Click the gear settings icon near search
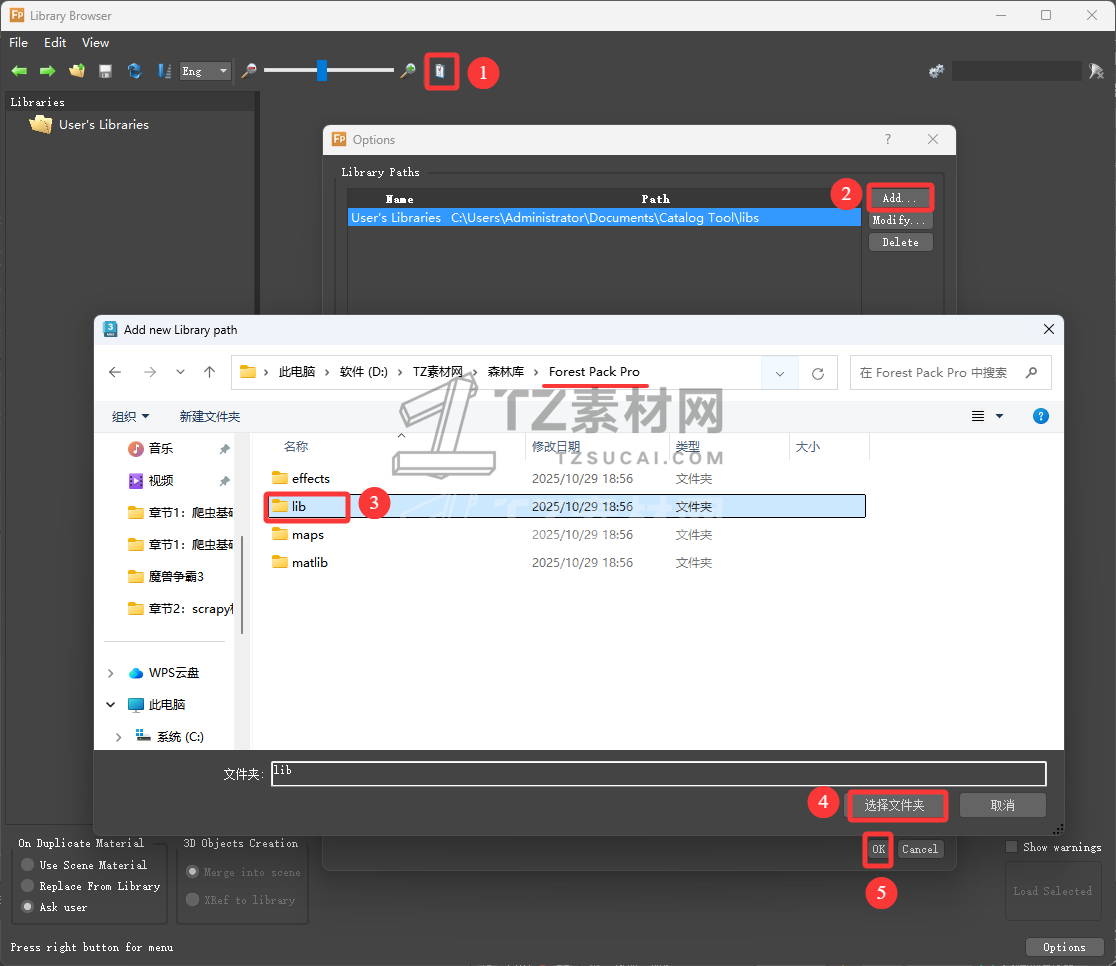The image size is (1116, 966). coord(936,71)
